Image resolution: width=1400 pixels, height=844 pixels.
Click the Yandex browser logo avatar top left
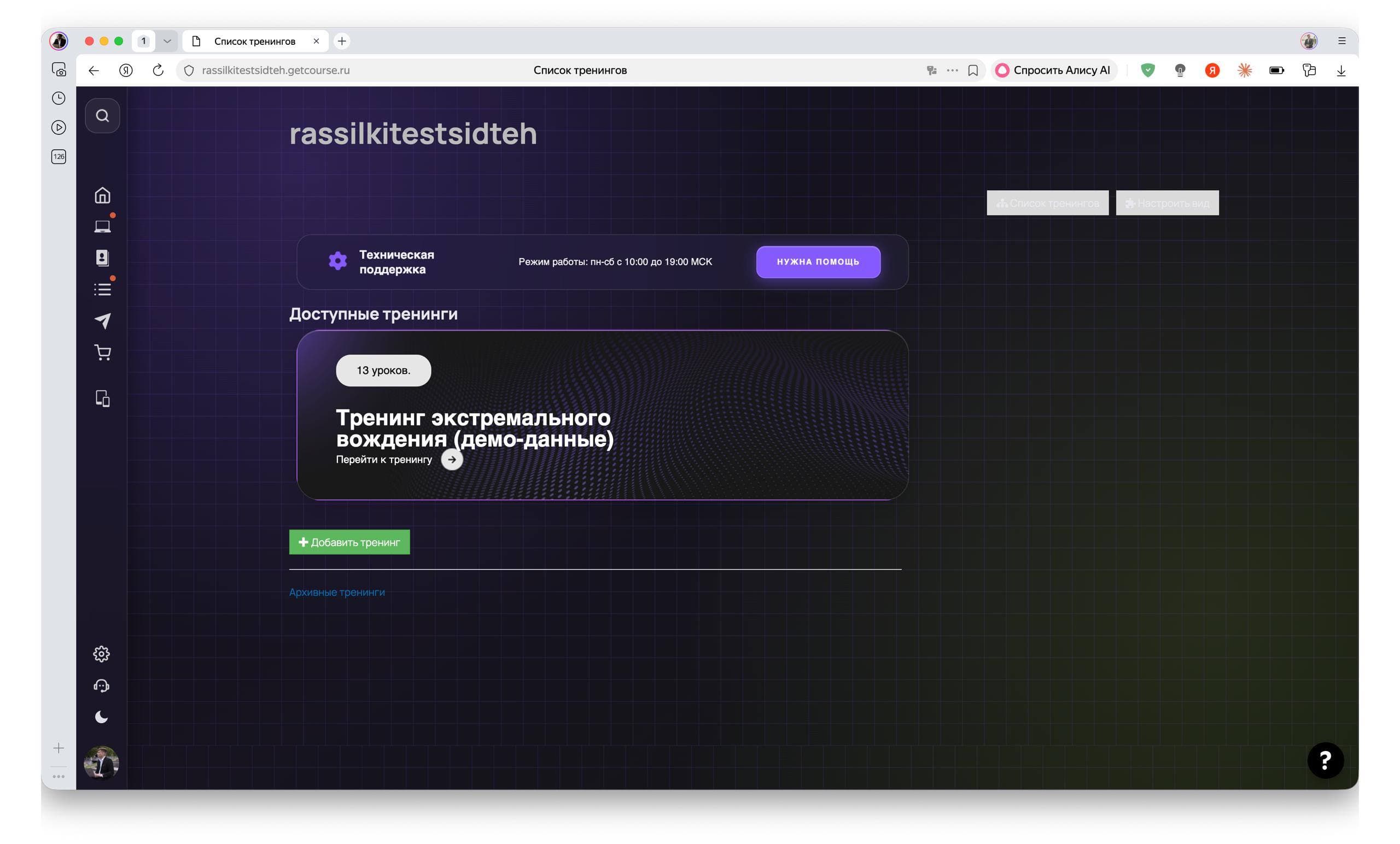59,41
